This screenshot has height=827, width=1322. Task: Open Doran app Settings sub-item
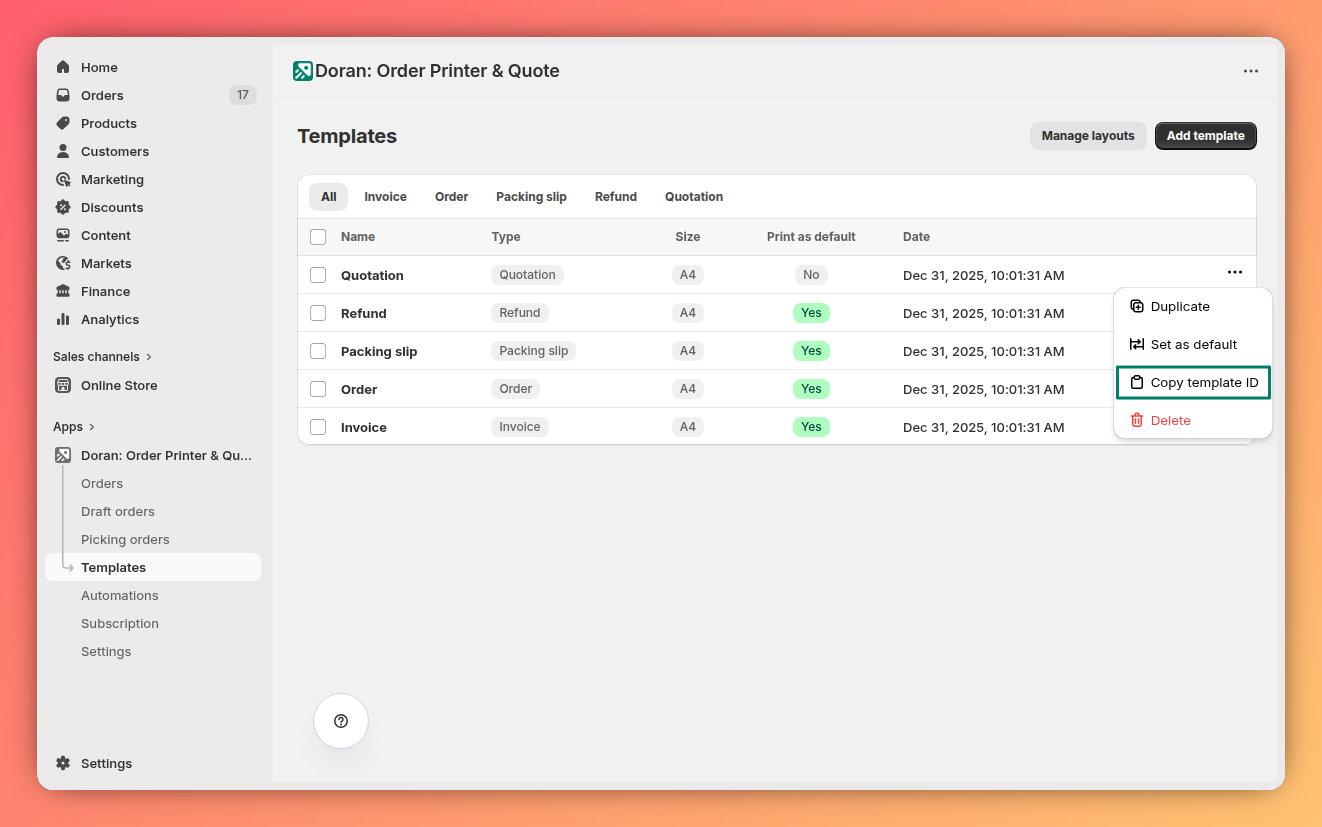pos(106,651)
